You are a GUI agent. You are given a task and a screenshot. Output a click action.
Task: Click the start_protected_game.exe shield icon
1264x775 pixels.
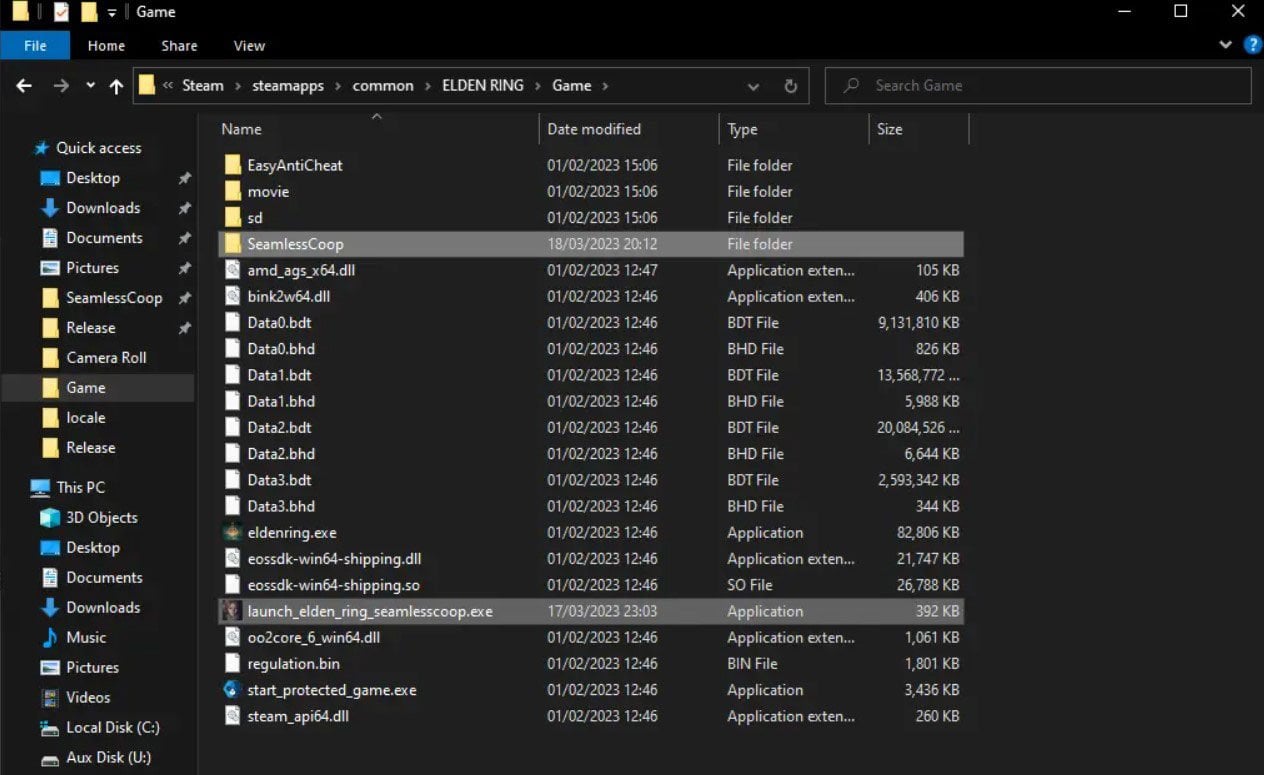point(232,690)
